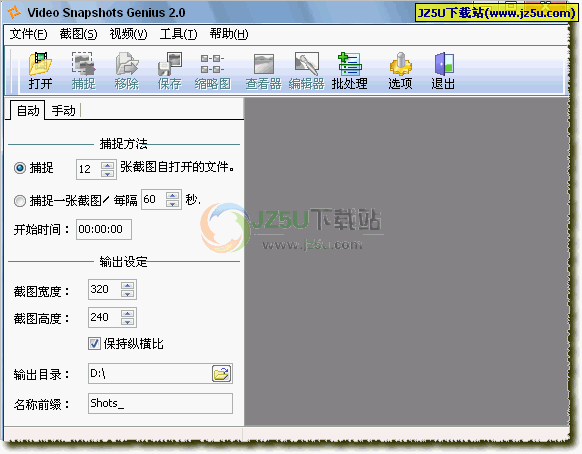
Task: Open the 缩略图 thumbnail tool
Action: 213,71
